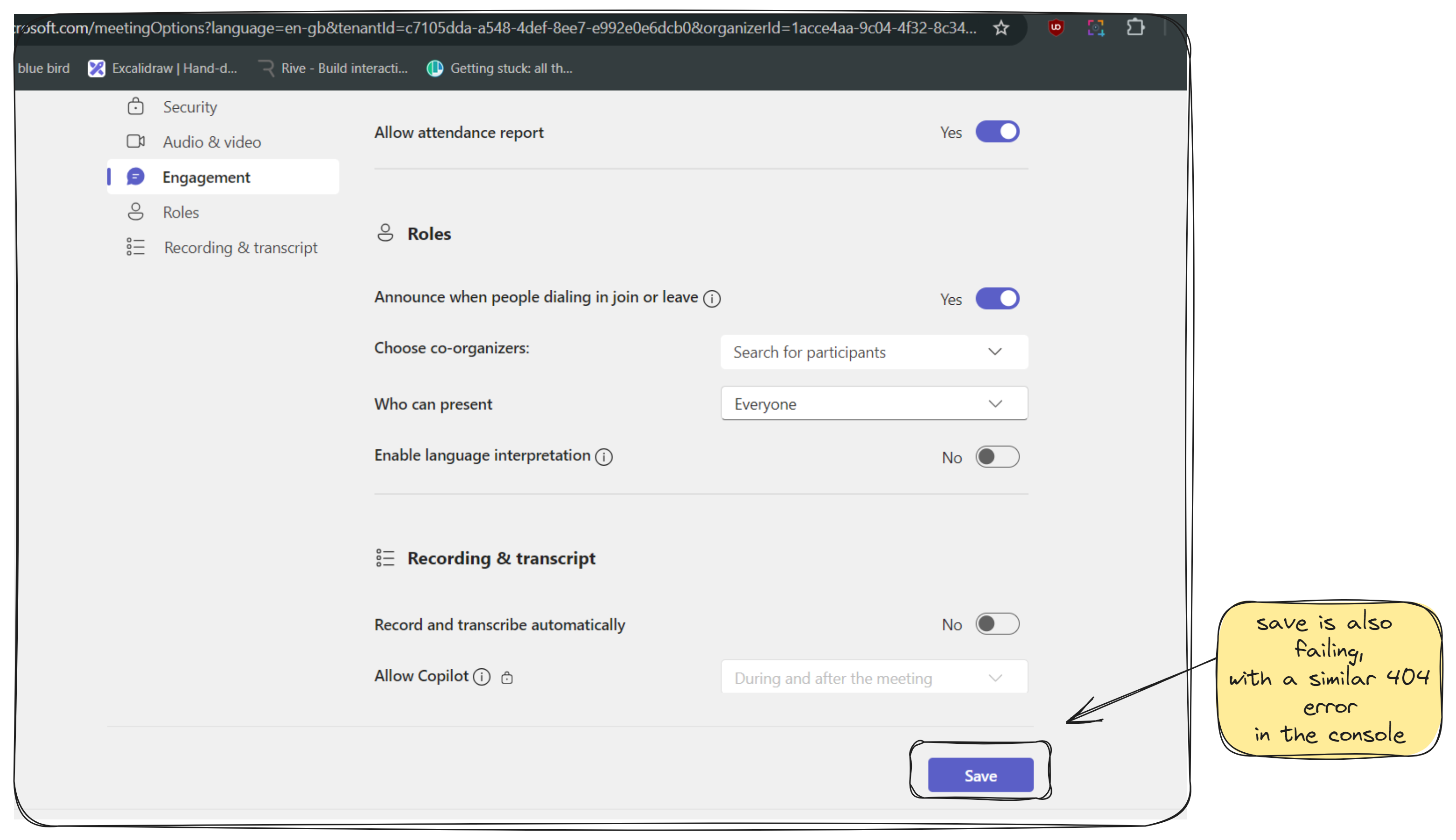Click the Recording & transcript list icon in the sidebar
This screenshot has width=1456, height=840.
[x=135, y=247]
